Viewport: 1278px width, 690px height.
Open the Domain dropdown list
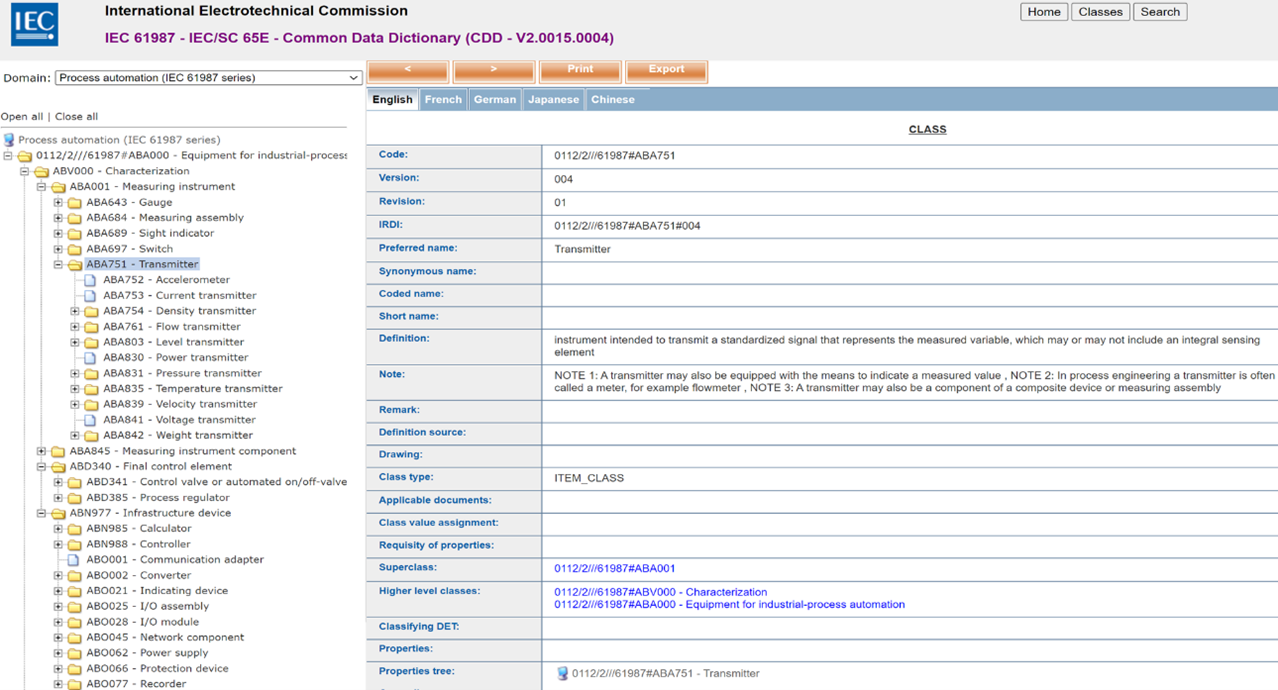pos(209,78)
